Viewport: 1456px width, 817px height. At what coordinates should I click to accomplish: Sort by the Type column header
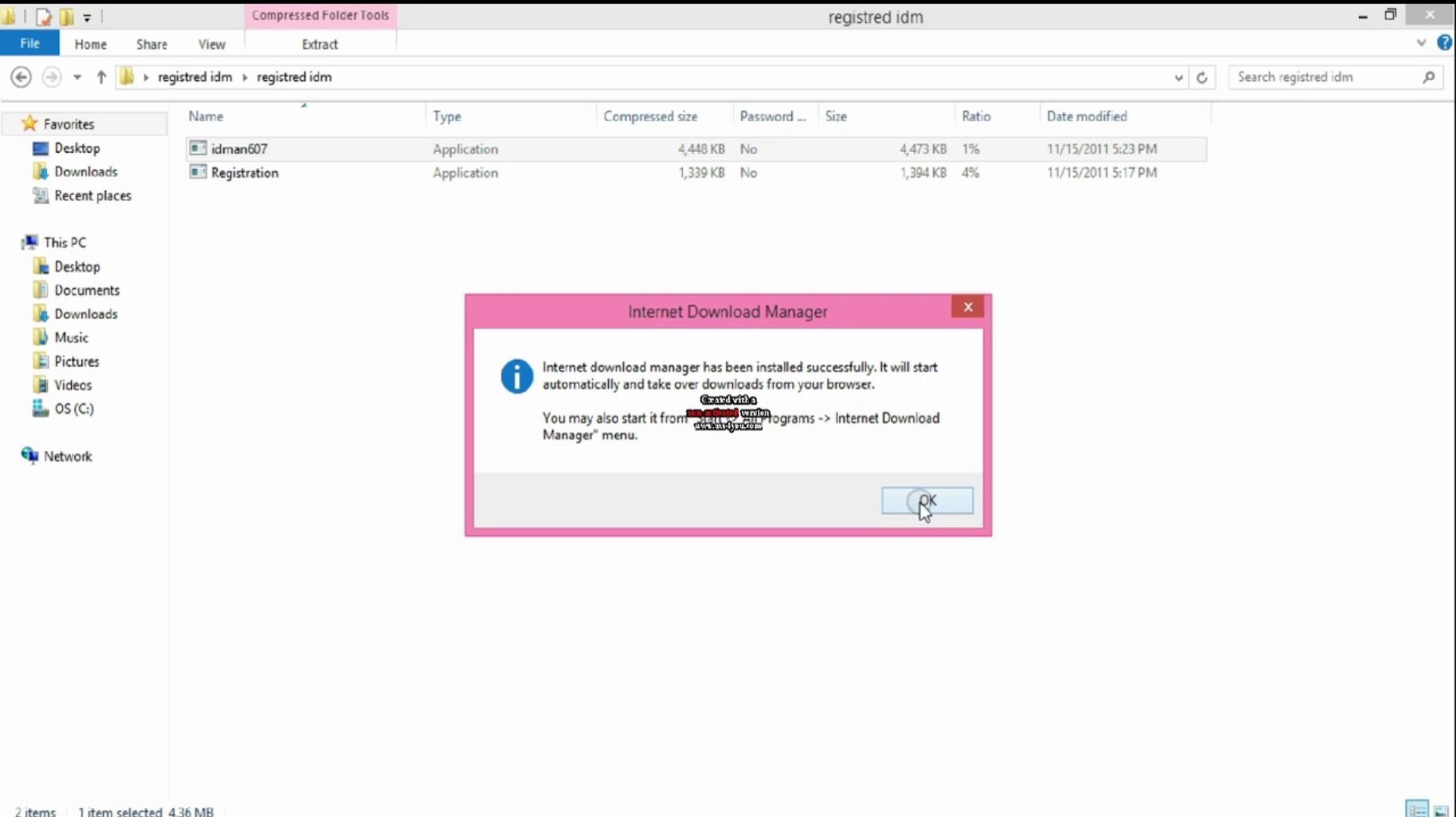pyautogui.click(x=511, y=116)
